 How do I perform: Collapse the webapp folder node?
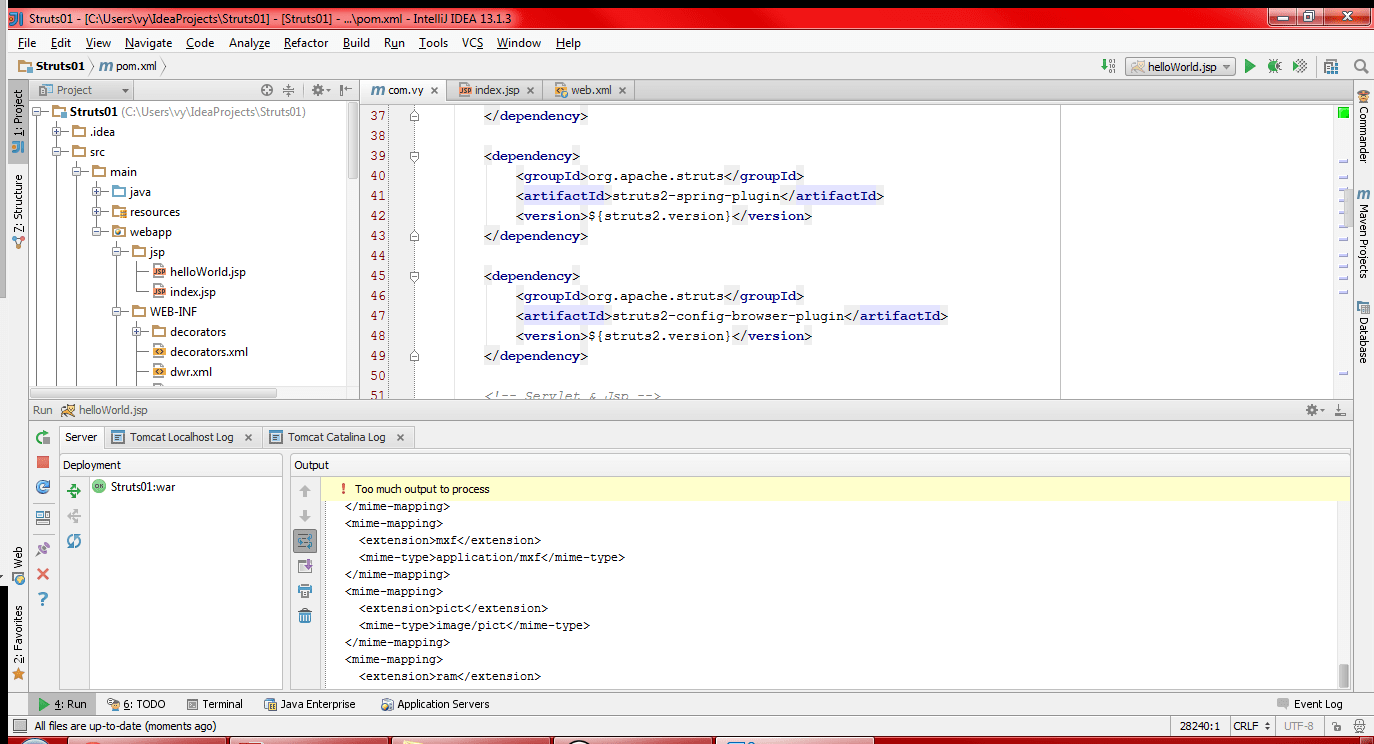coord(97,232)
